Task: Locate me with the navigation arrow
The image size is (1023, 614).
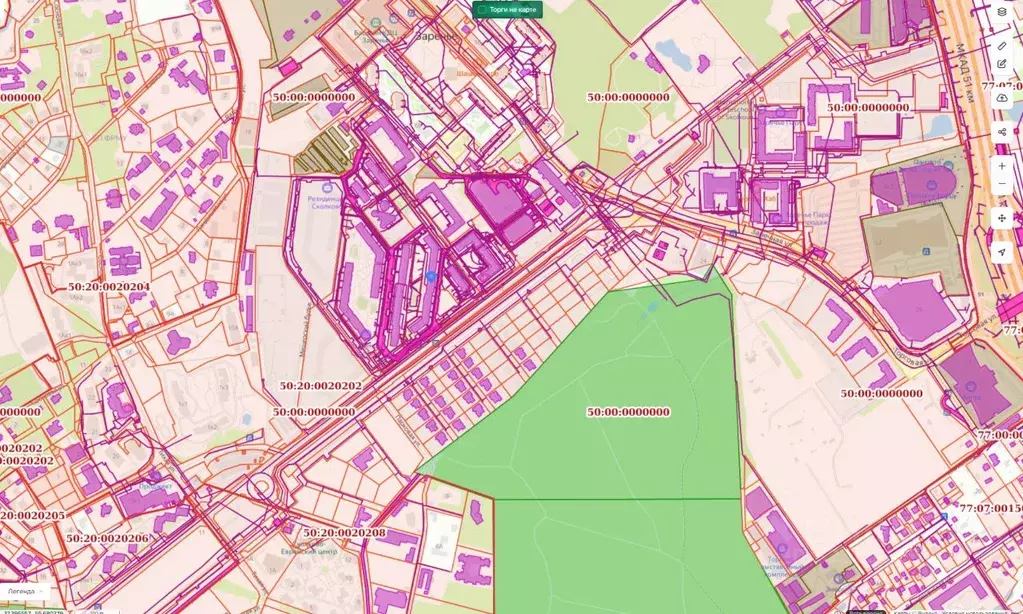Action: click(x=1002, y=252)
